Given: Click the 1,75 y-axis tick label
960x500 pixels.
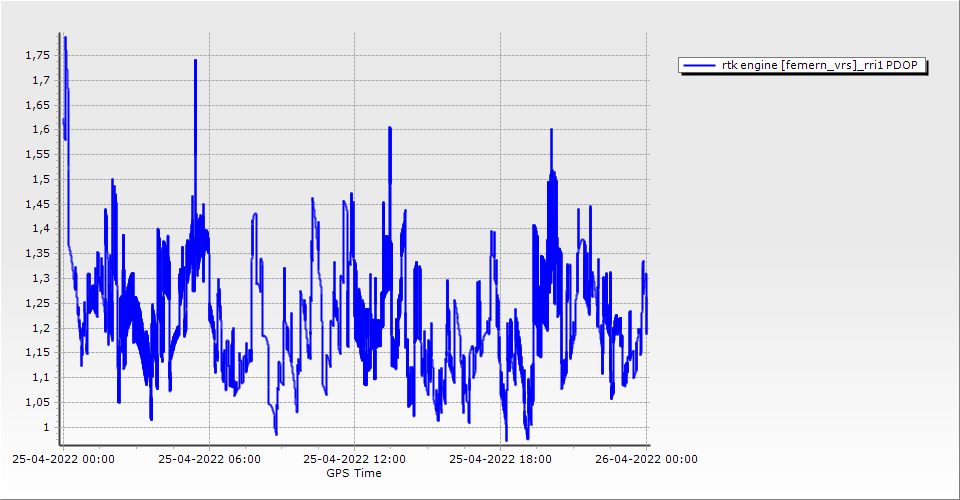Looking at the screenshot, I should tap(36, 55).
